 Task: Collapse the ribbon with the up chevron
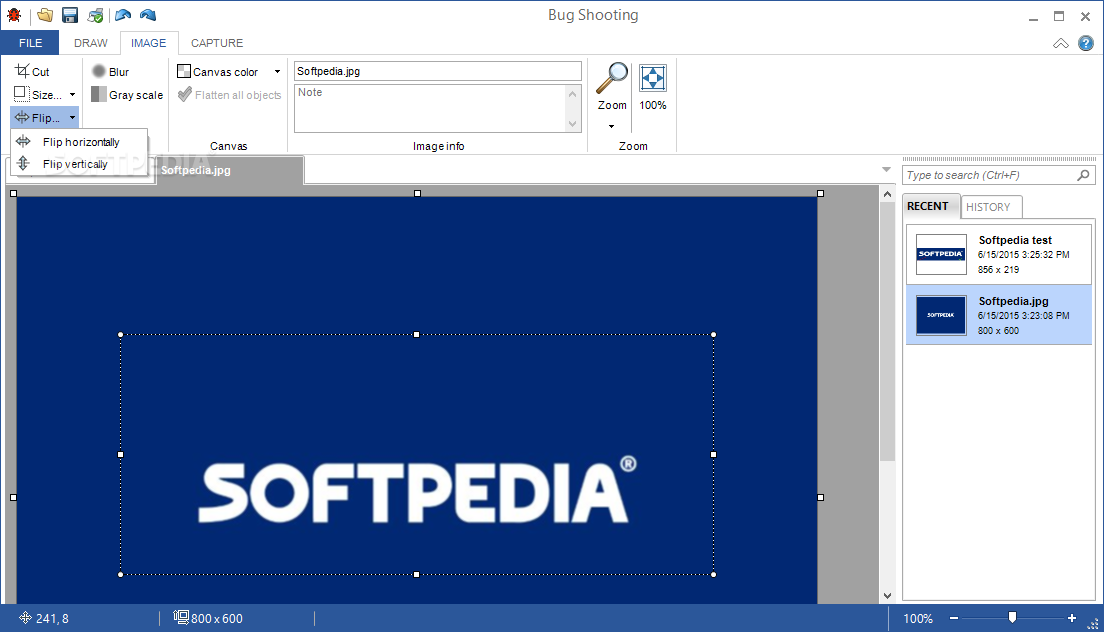click(x=1060, y=44)
